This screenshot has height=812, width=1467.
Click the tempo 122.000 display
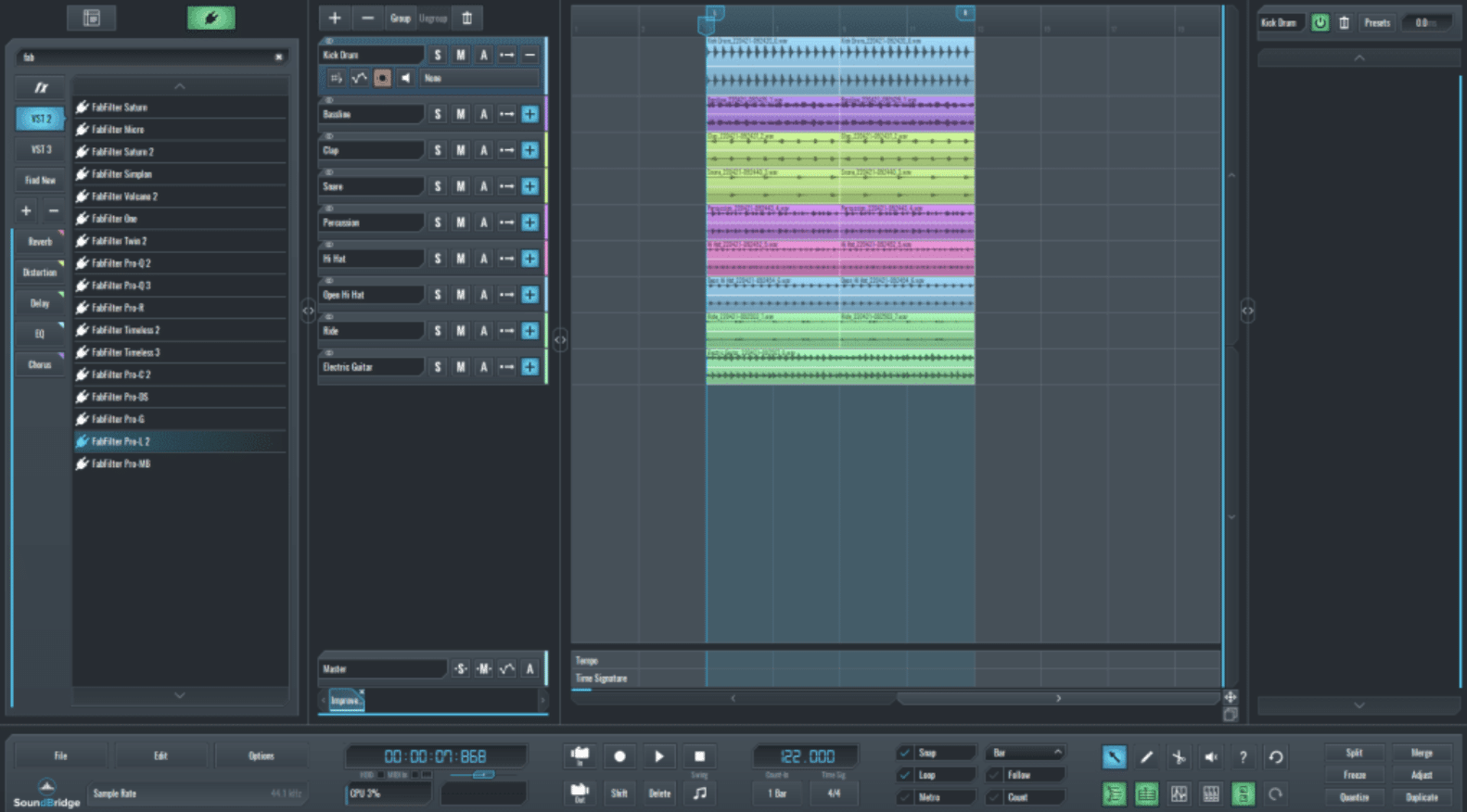pos(807,756)
